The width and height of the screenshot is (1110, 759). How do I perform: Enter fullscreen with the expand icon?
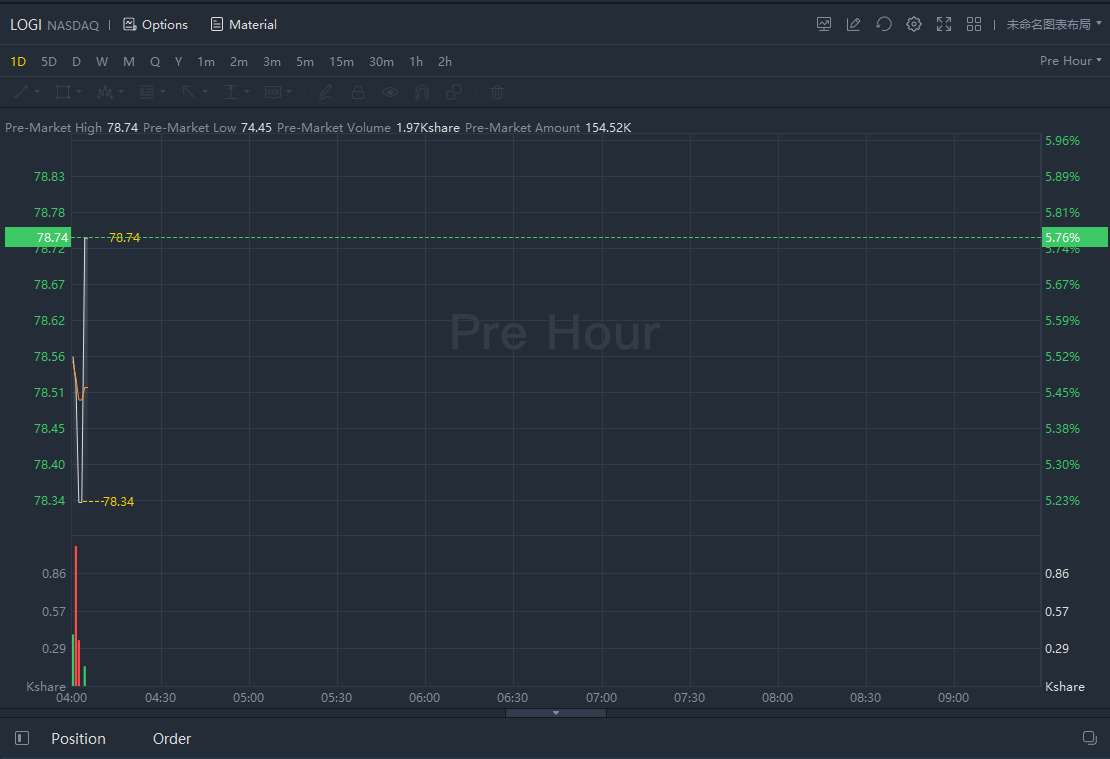click(x=944, y=24)
